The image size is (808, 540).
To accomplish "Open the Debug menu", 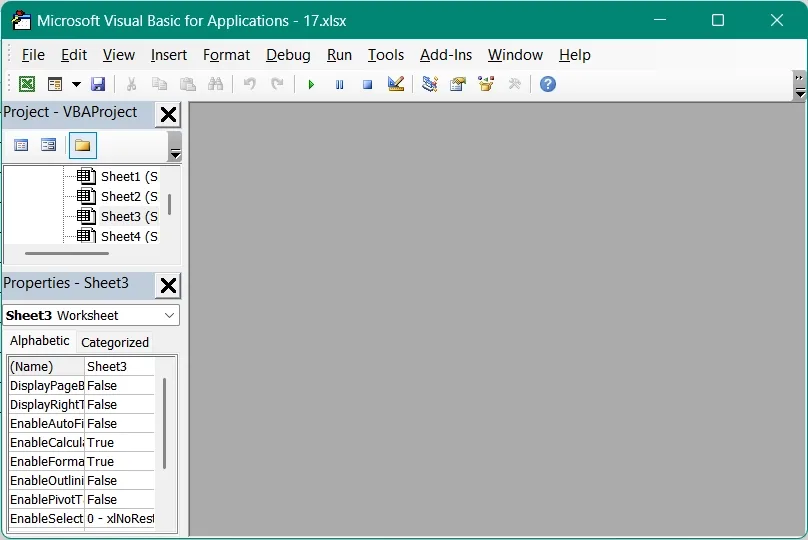I will click(x=288, y=55).
